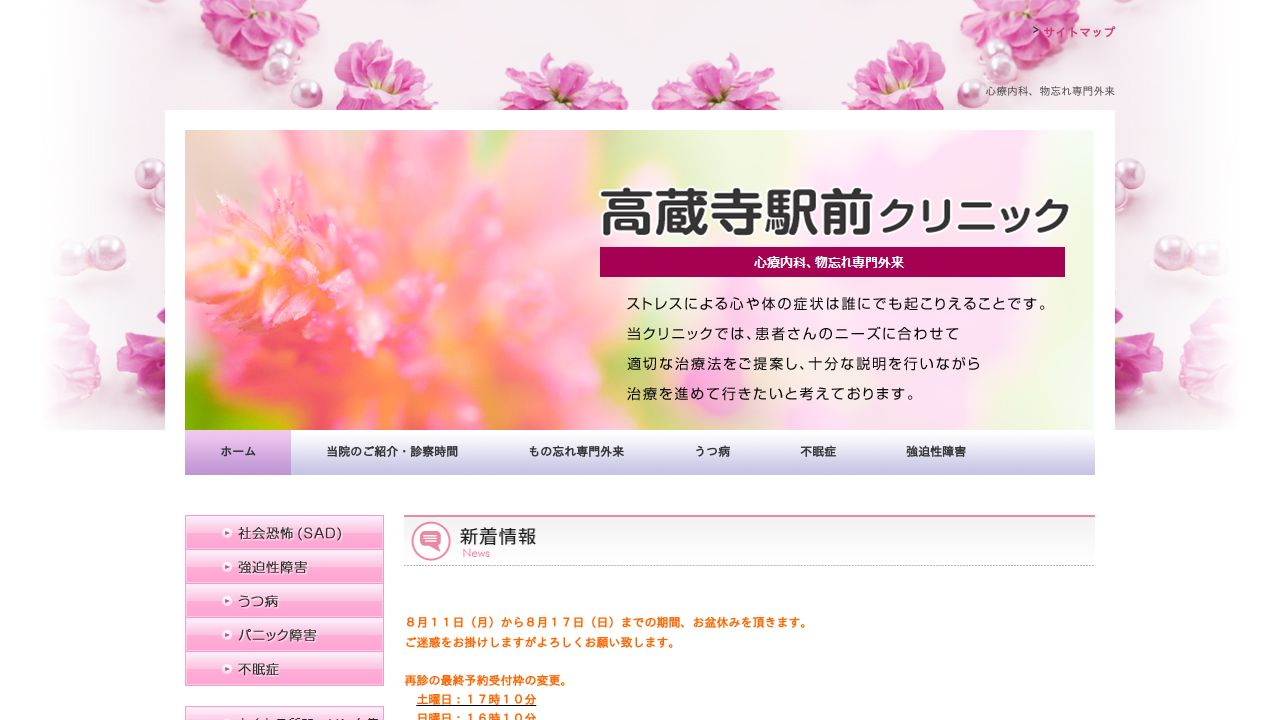This screenshot has width=1280, height=720.
Task: Click the speech bubble News icon
Action: [431, 541]
